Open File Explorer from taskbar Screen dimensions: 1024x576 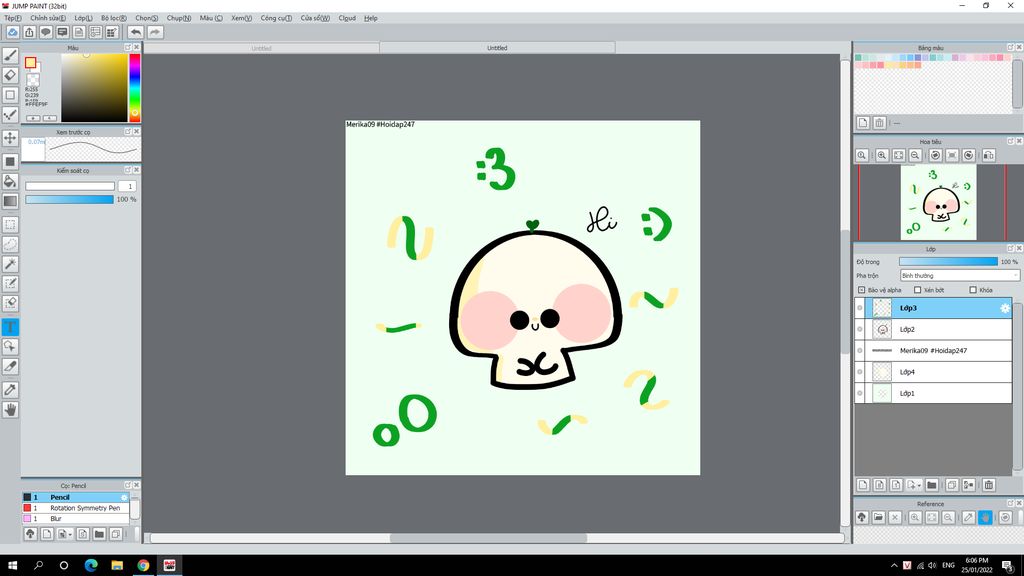[117, 566]
